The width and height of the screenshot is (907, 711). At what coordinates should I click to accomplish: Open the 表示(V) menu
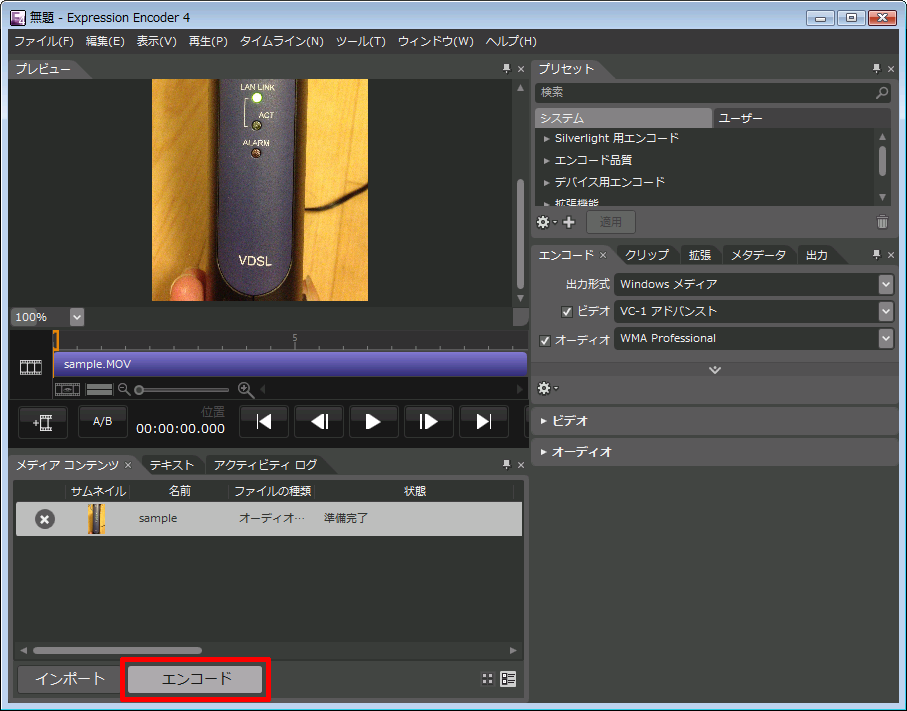pyautogui.click(x=156, y=42)
